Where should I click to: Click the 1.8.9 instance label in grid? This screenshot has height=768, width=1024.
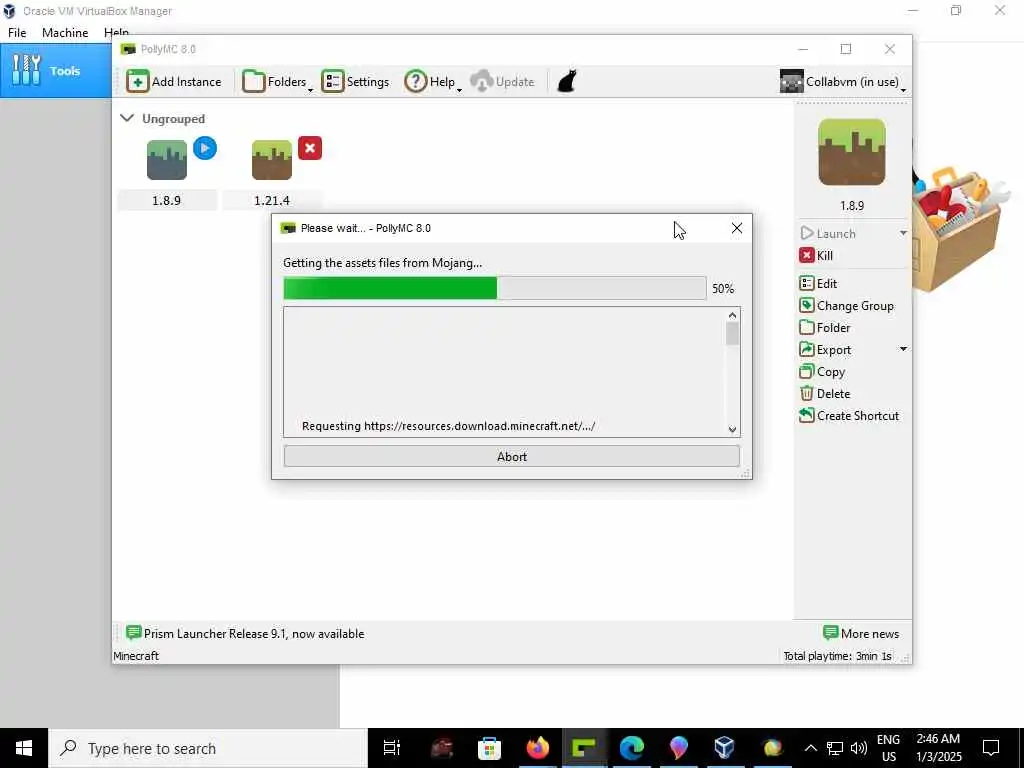pyautogui.click(x=167, y=200)
